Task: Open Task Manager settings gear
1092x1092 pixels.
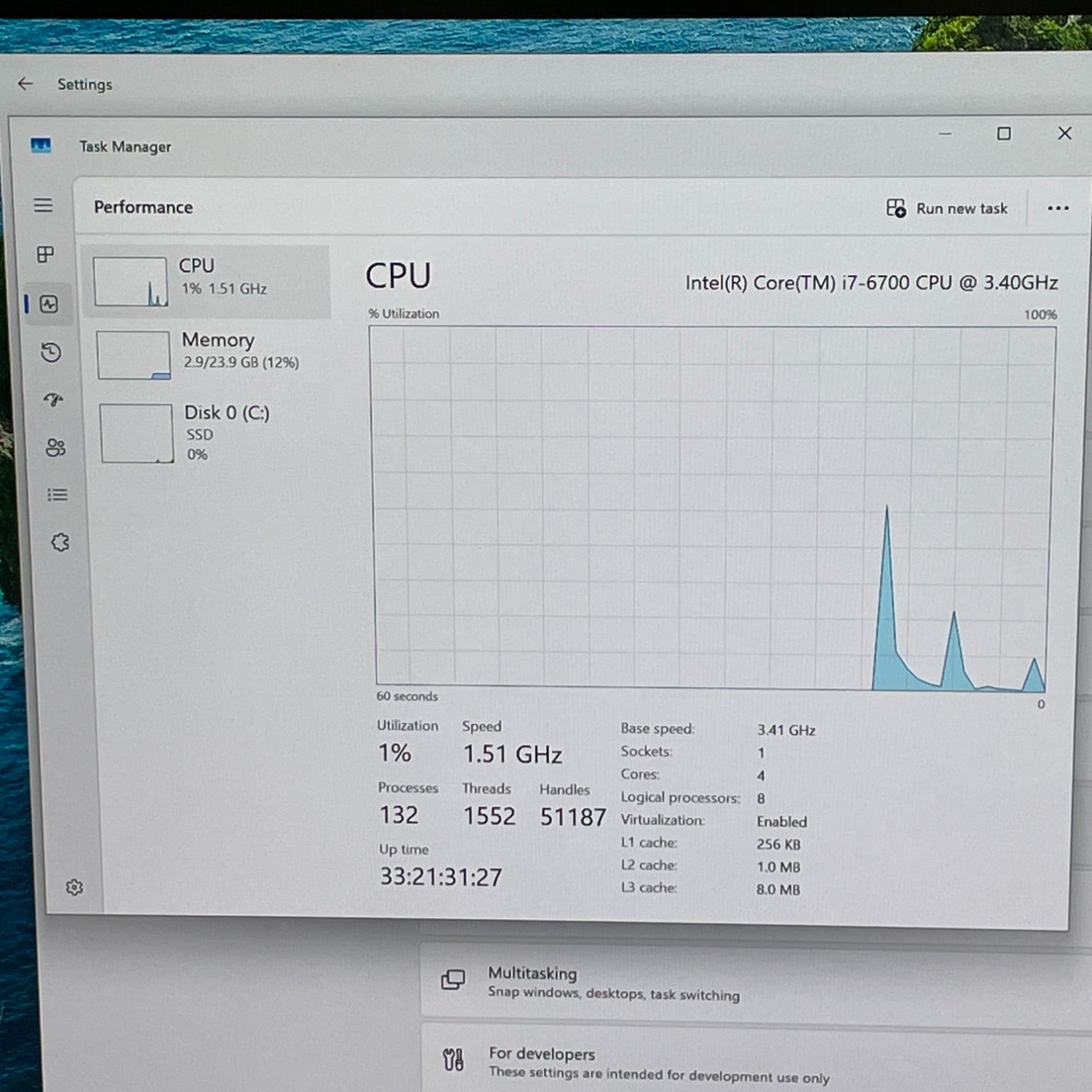Action: tap(74, 887)
